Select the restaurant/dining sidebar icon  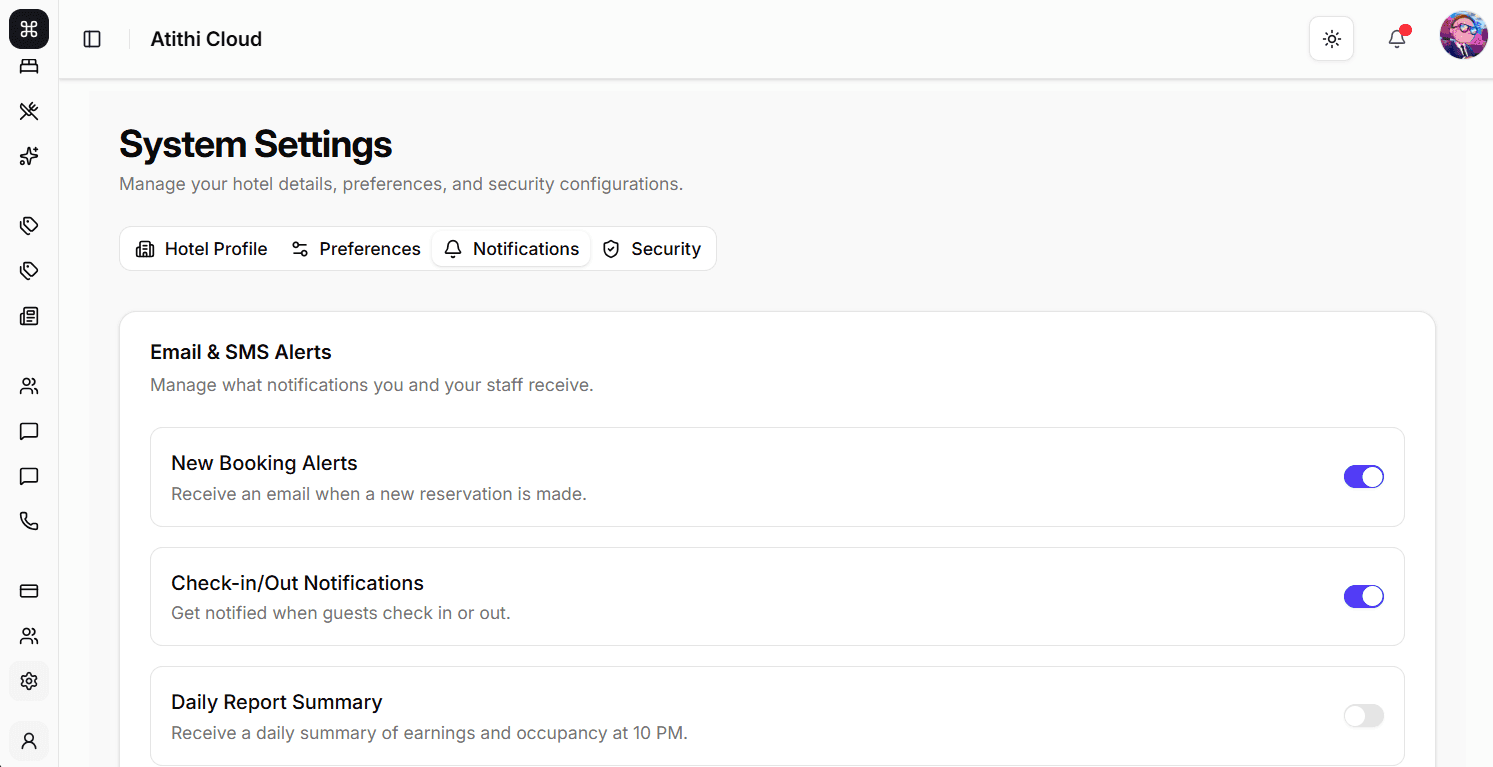[28, 111]
